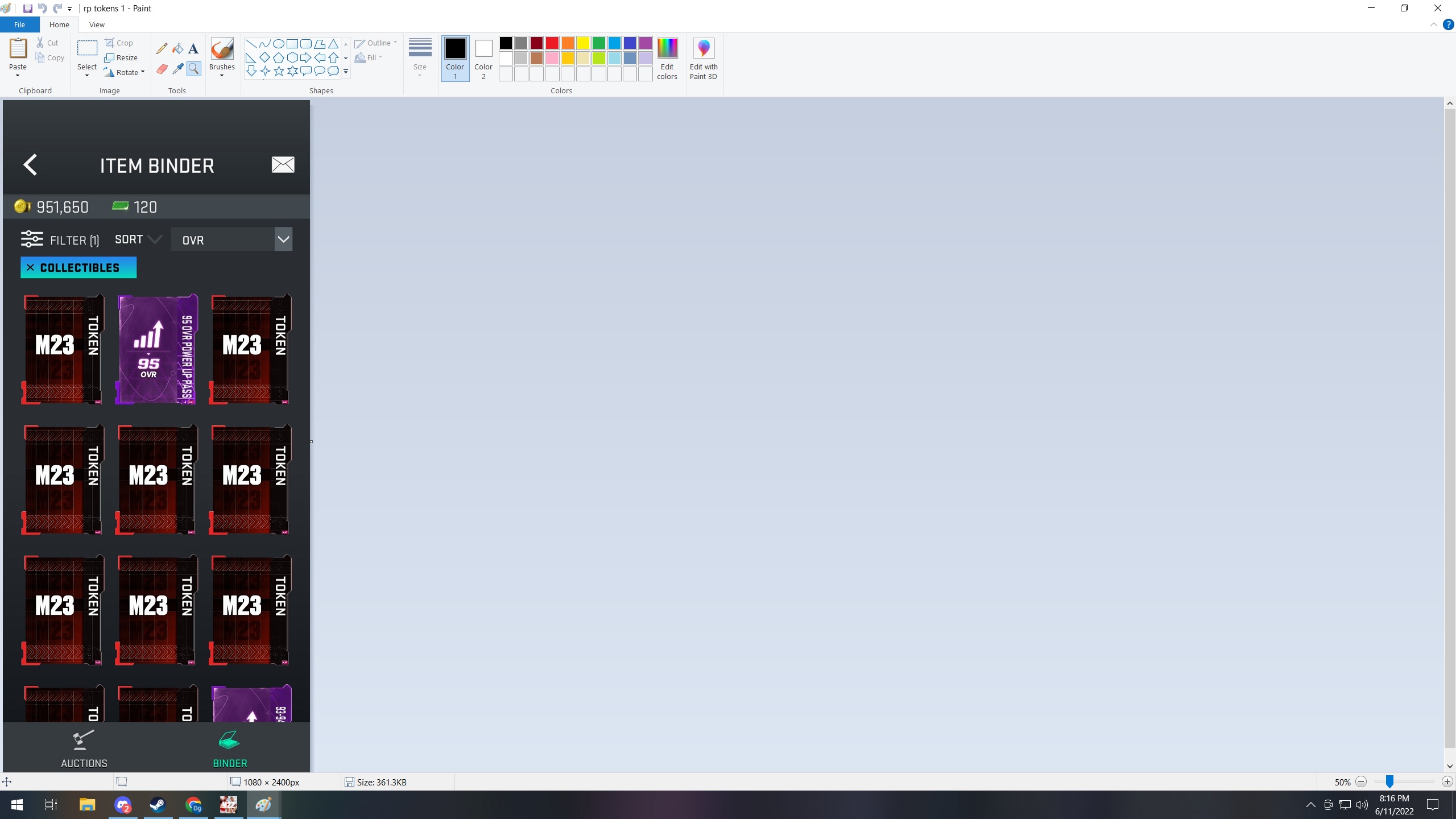Click the Resize button
Viewport: 1456px width, 819px height.
click(122, 58)
